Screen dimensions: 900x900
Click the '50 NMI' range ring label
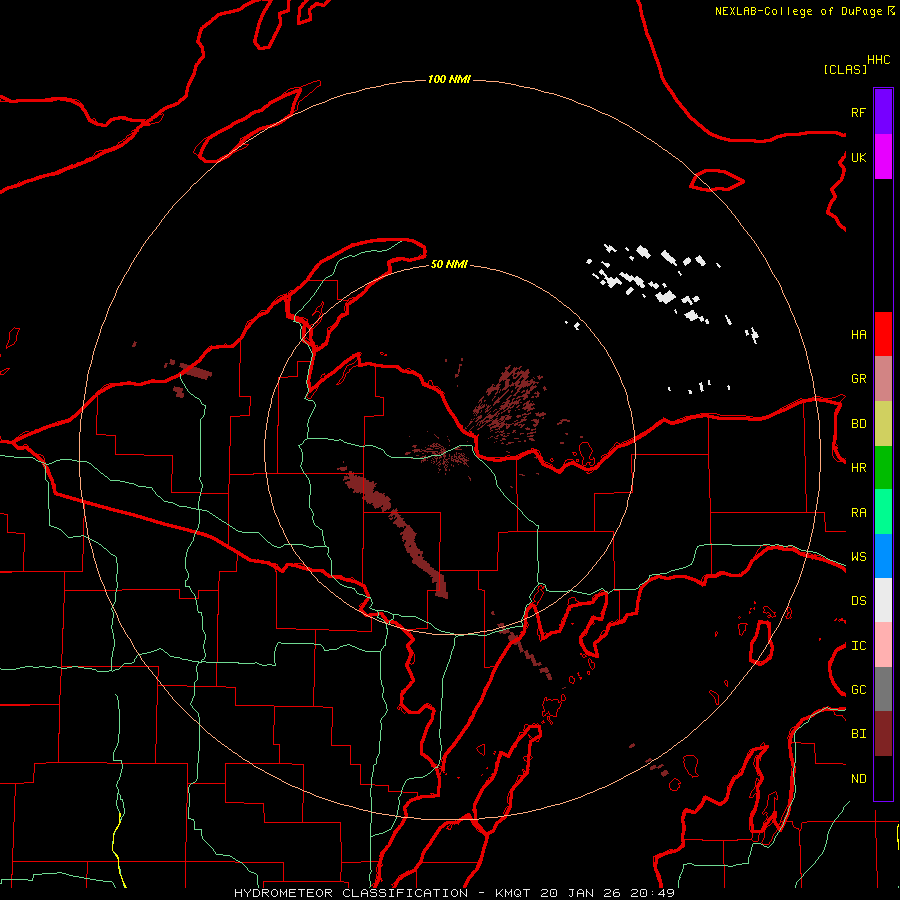449,264
